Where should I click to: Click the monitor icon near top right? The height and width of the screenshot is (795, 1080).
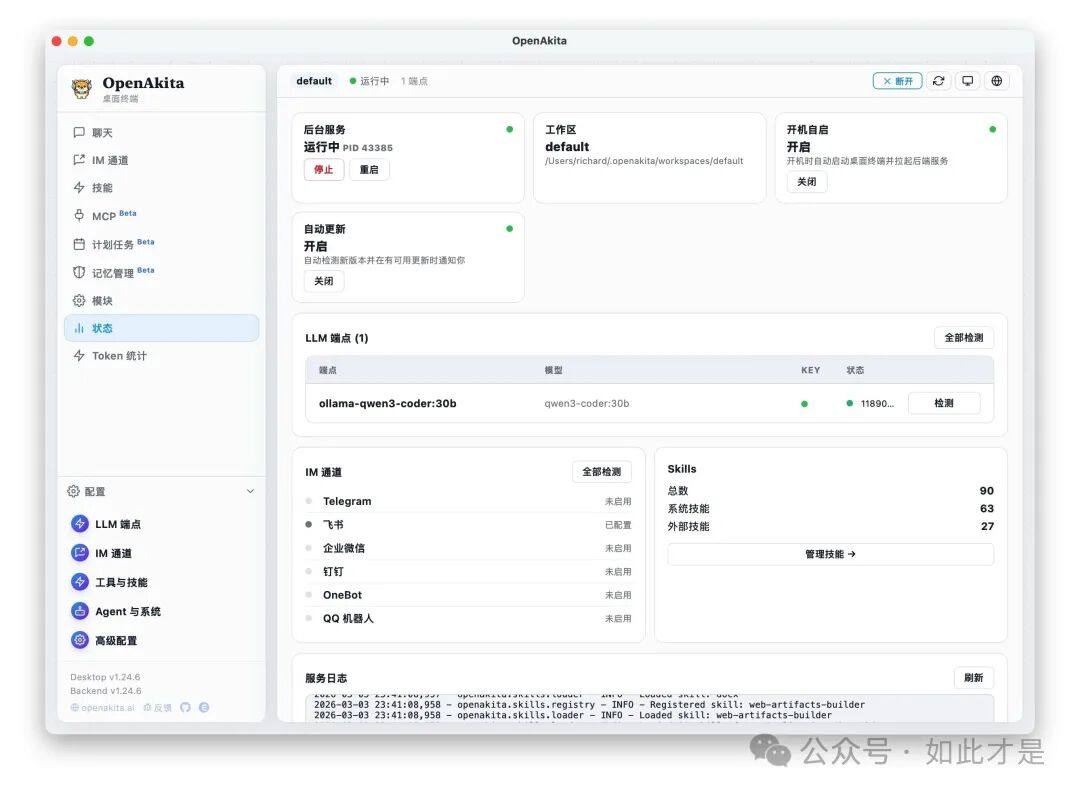(x=967, y=81)
